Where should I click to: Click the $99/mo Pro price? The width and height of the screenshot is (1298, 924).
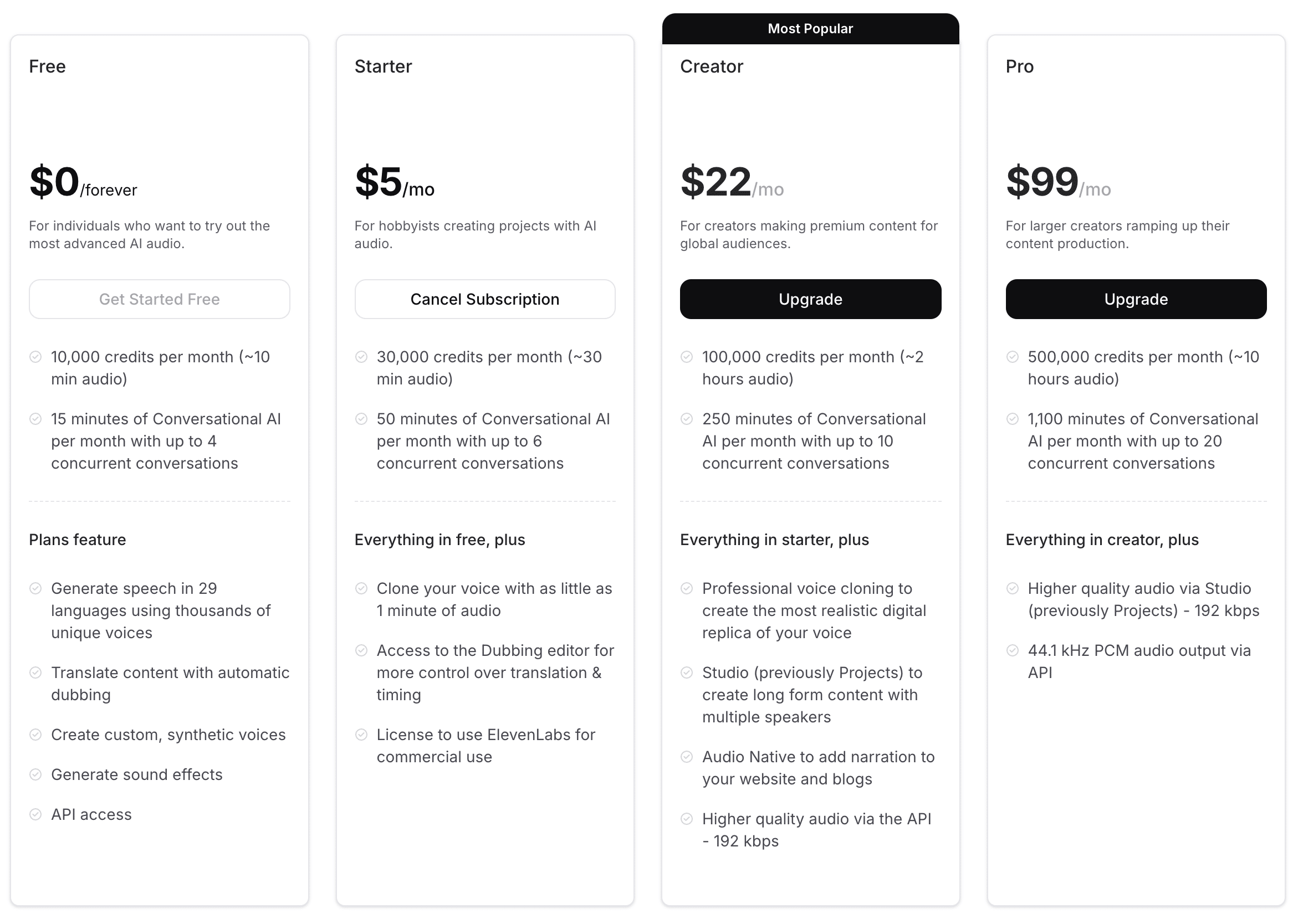(x=1057, y=182)
